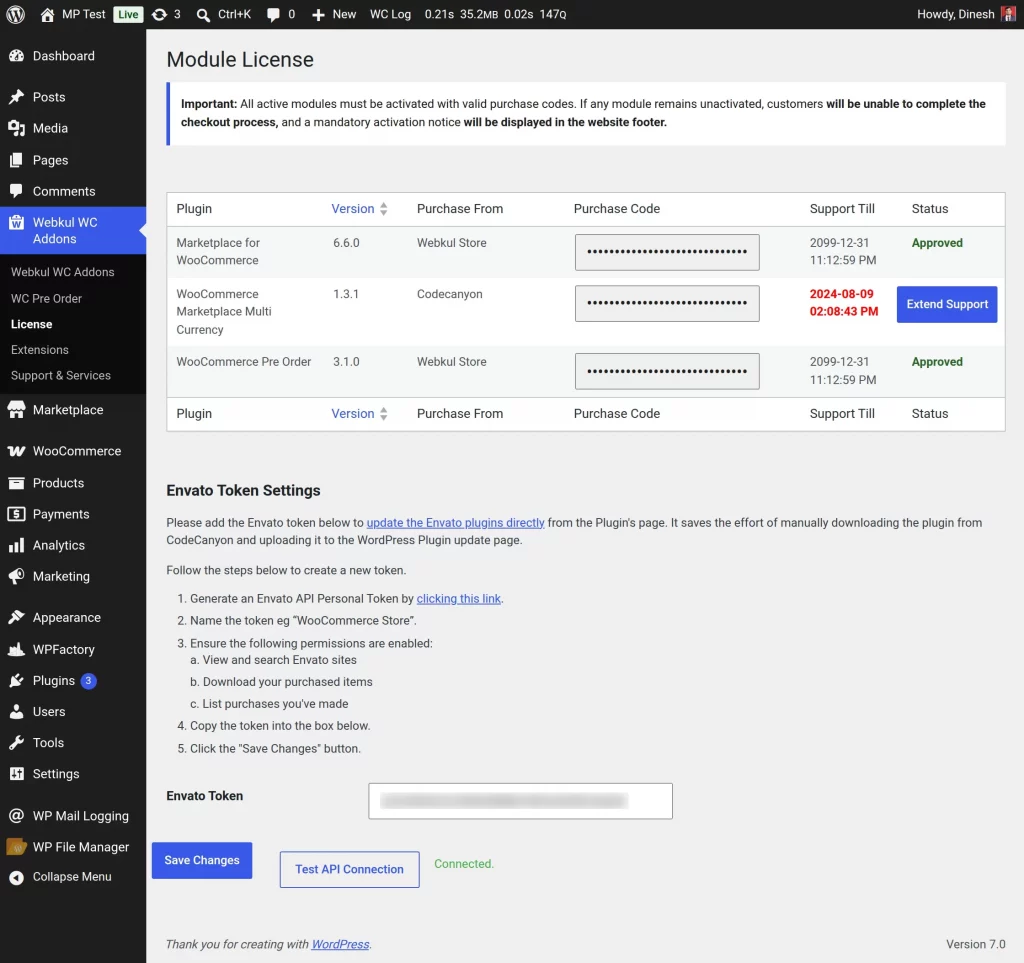Open 'clicking this link' token link
The image size is (1024, 963).
tap(458, 599)
